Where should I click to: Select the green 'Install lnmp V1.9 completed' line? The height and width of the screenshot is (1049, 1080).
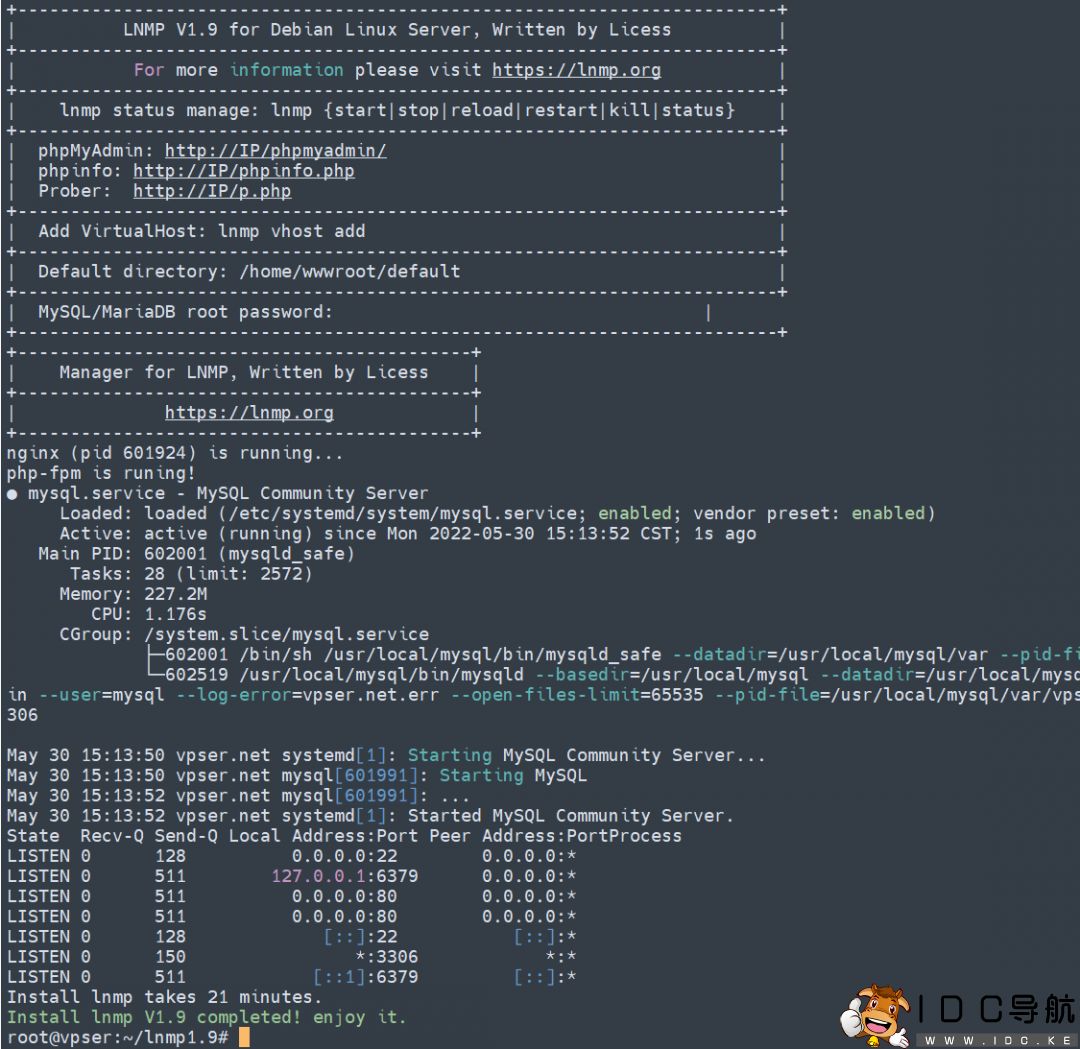[206, 1017]
